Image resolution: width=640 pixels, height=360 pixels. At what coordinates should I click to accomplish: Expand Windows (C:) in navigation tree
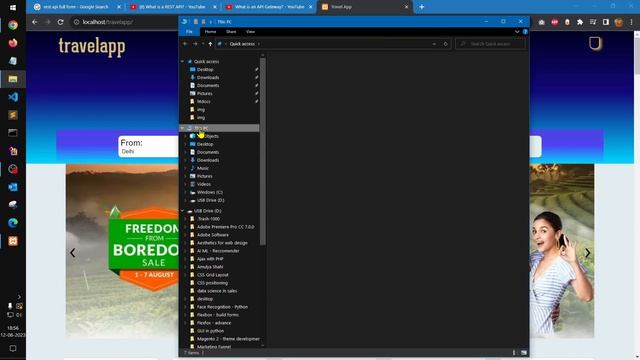(x=186, y=192)
